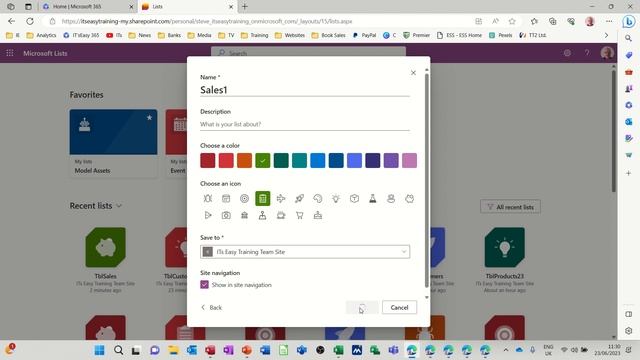
Task: Open the Pexels bookmark
Action: (500, 36)
